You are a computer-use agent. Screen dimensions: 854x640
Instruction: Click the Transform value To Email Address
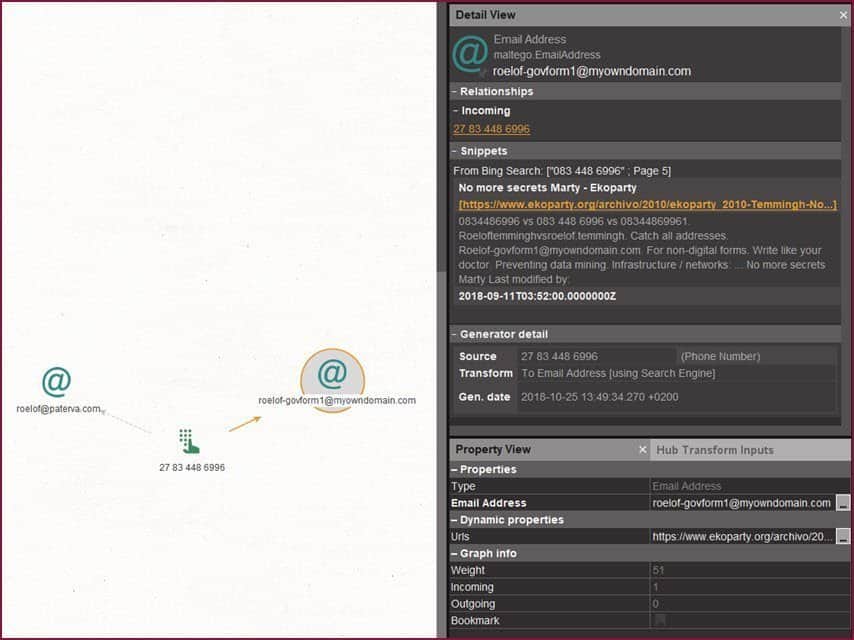point(618,373)
